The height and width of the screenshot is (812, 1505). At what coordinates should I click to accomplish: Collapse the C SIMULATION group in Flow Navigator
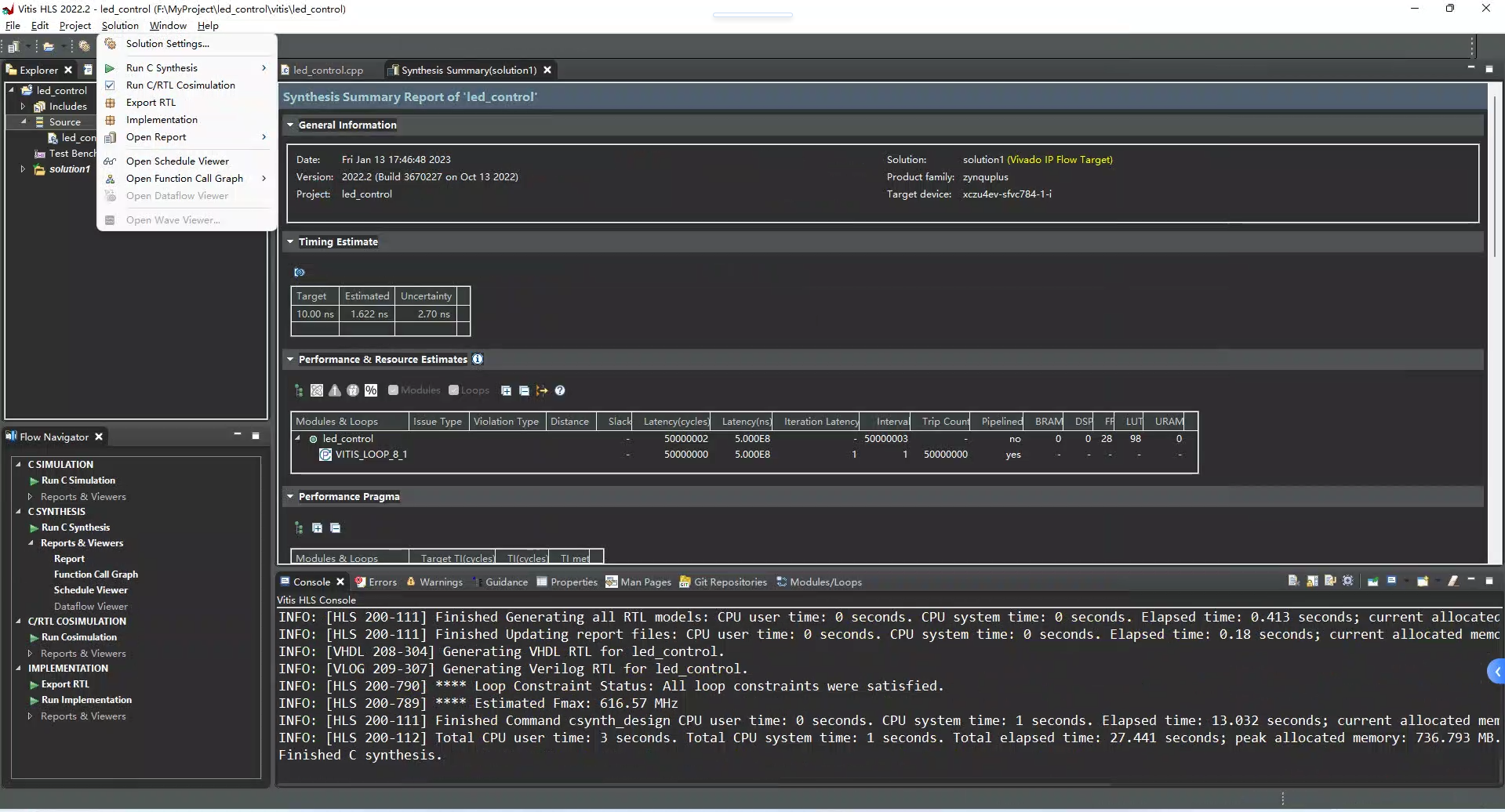18,465
